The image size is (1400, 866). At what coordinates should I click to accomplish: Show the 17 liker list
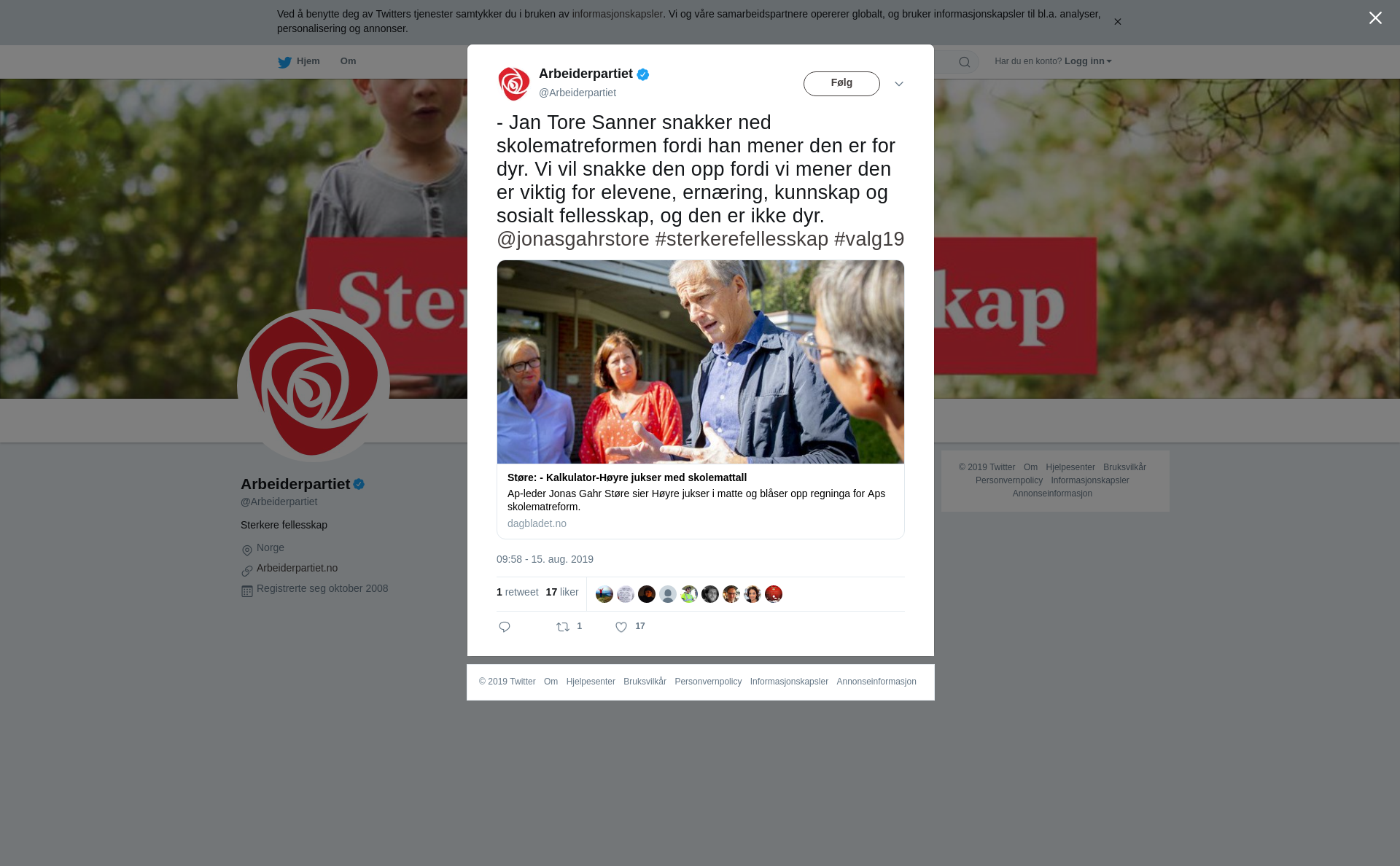tap(562, 593)
